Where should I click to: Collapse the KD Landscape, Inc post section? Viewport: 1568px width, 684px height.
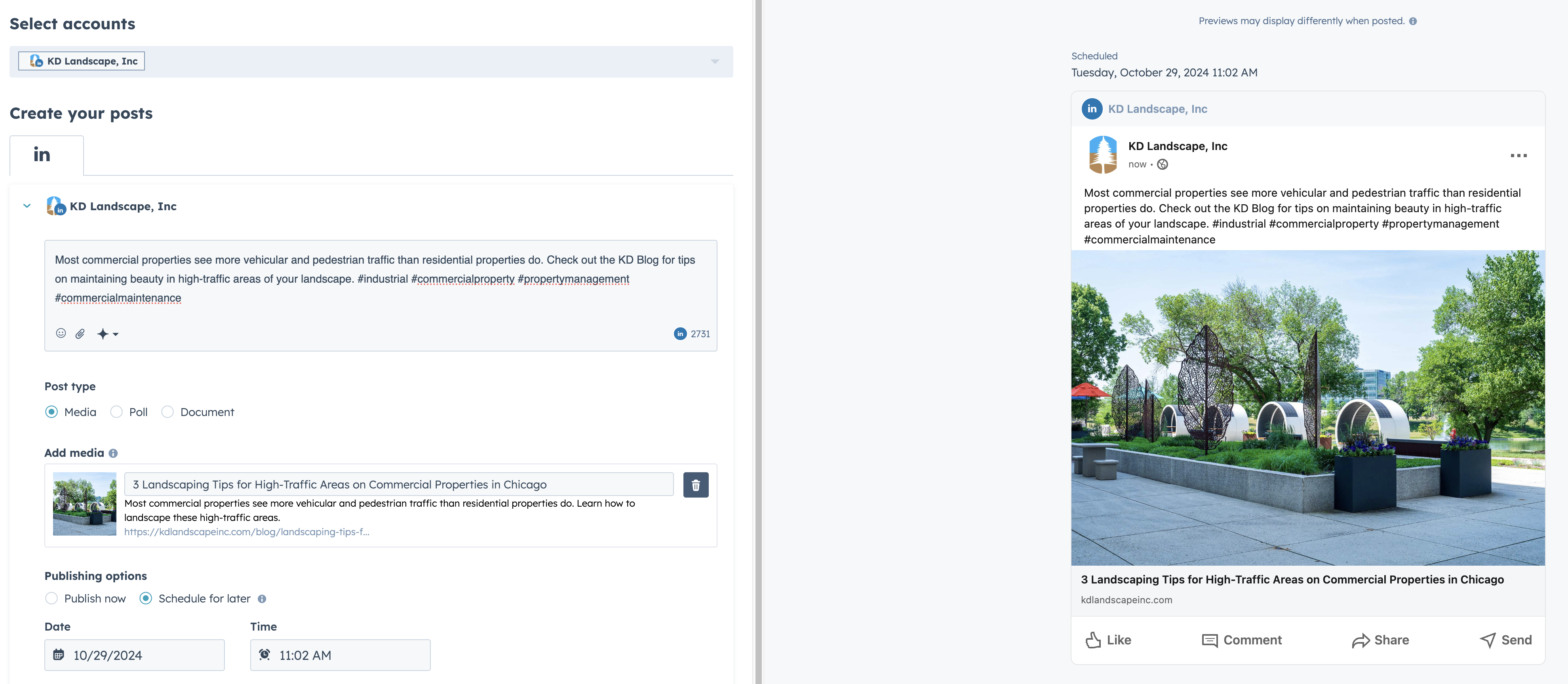pos(27,206)
